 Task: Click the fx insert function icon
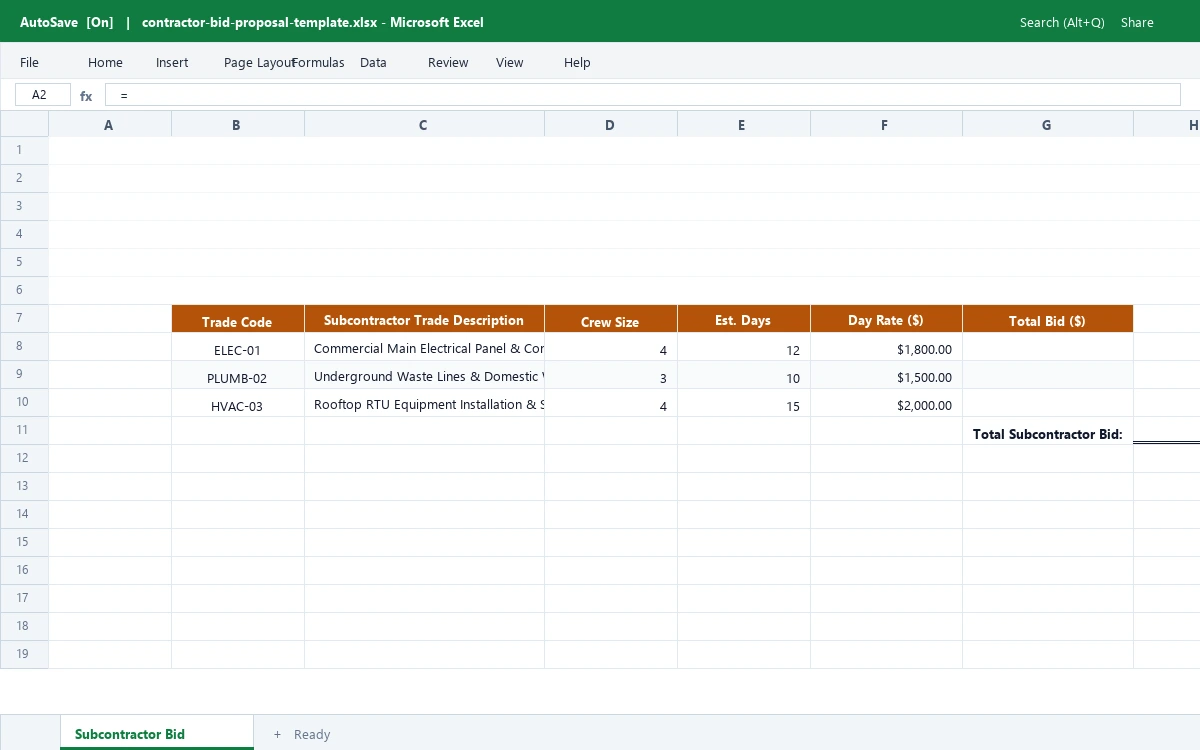pyautogui.click(x=86, y=96)
